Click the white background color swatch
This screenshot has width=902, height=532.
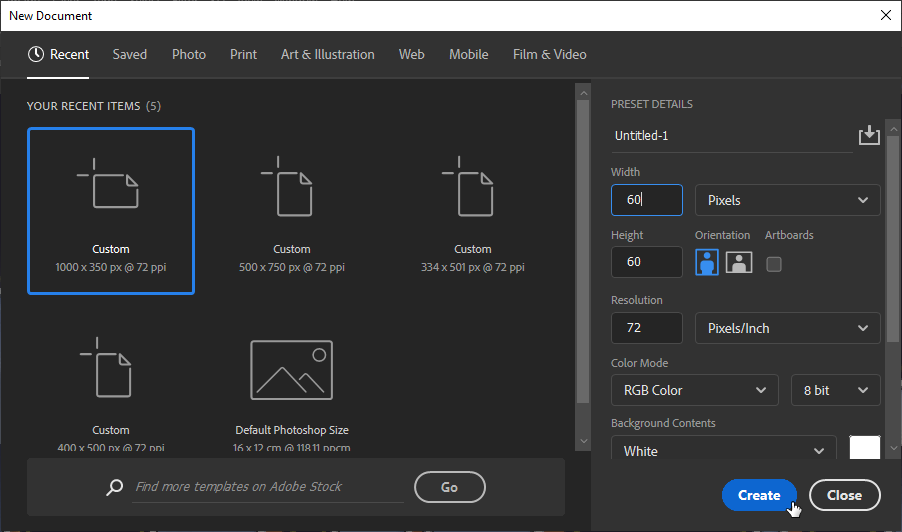pyautogui.click(x=864, y=449)
